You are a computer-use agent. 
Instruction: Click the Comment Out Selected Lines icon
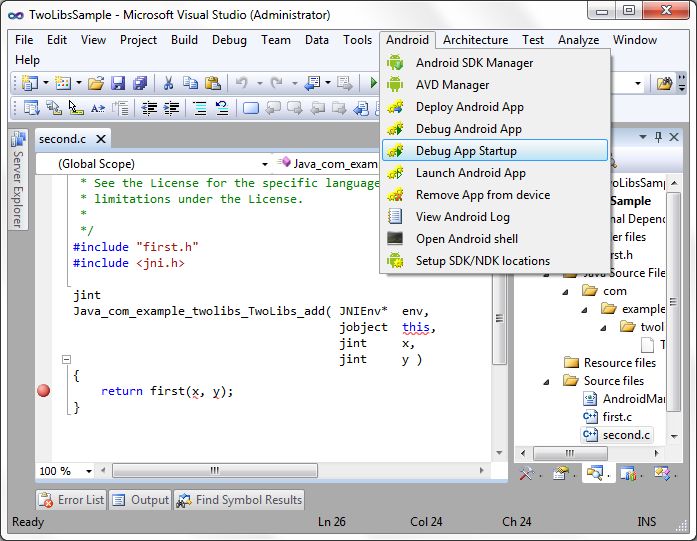200,108
